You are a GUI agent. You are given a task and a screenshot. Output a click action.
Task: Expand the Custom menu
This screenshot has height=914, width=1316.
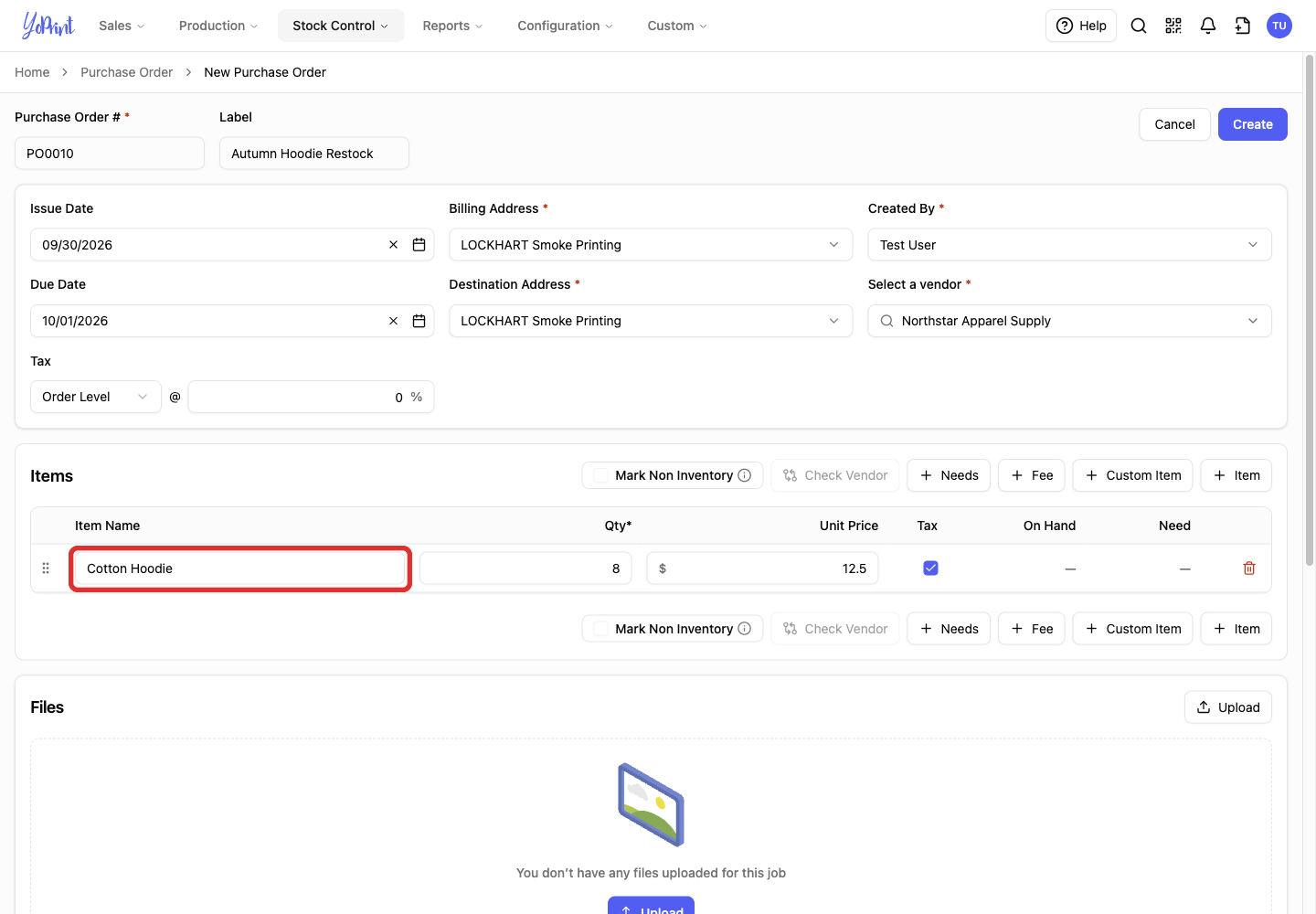pos(677,26)
